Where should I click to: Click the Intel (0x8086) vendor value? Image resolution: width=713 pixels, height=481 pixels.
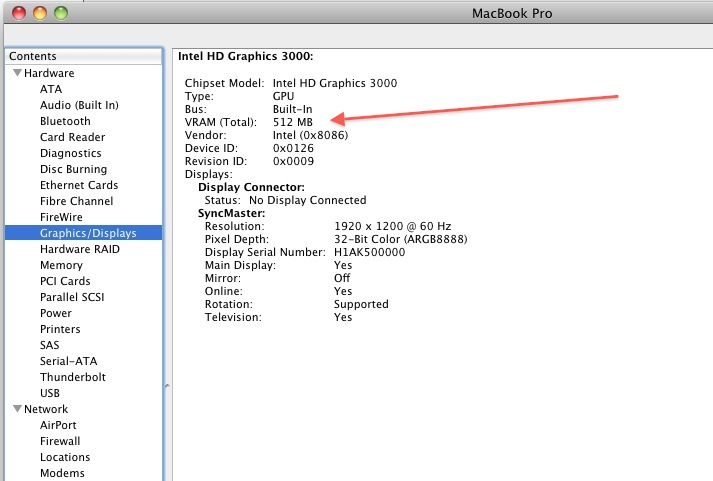tap(310, 135)
